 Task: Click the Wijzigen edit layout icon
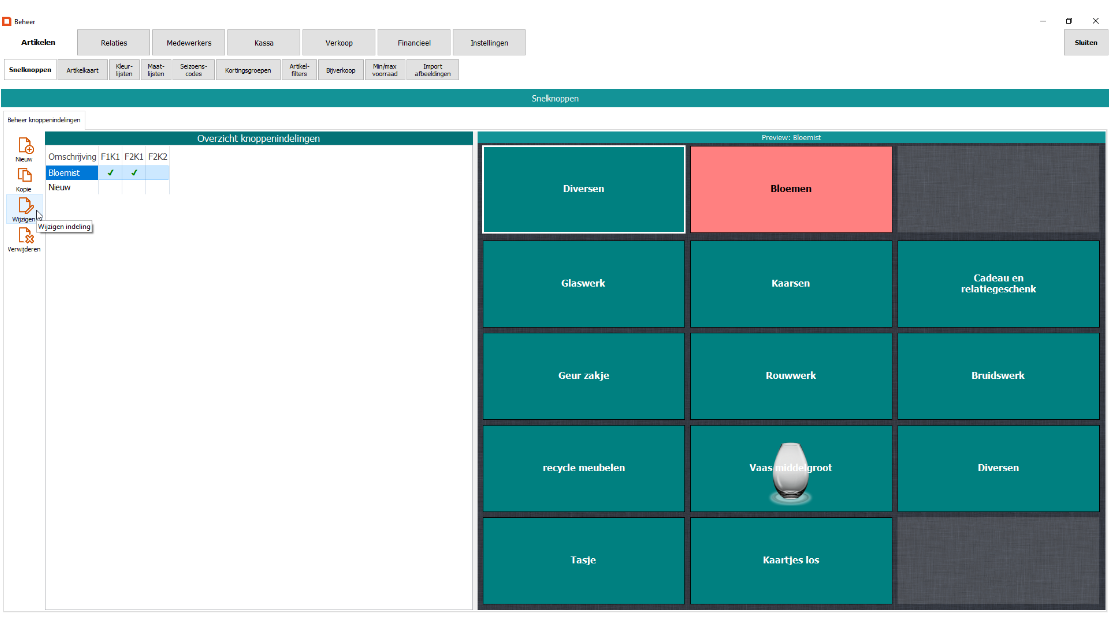pyautogui.click(x=25, y=207)
